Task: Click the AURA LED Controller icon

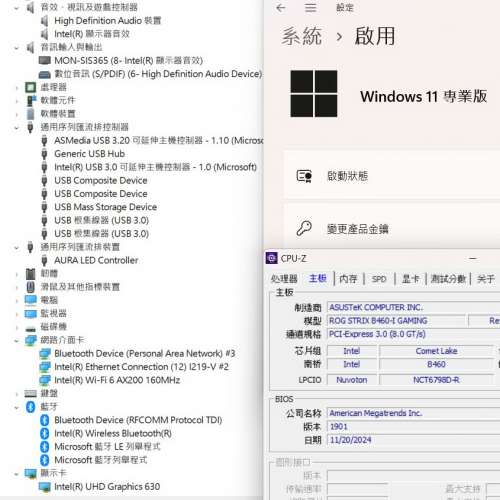Action: [44, 260]
